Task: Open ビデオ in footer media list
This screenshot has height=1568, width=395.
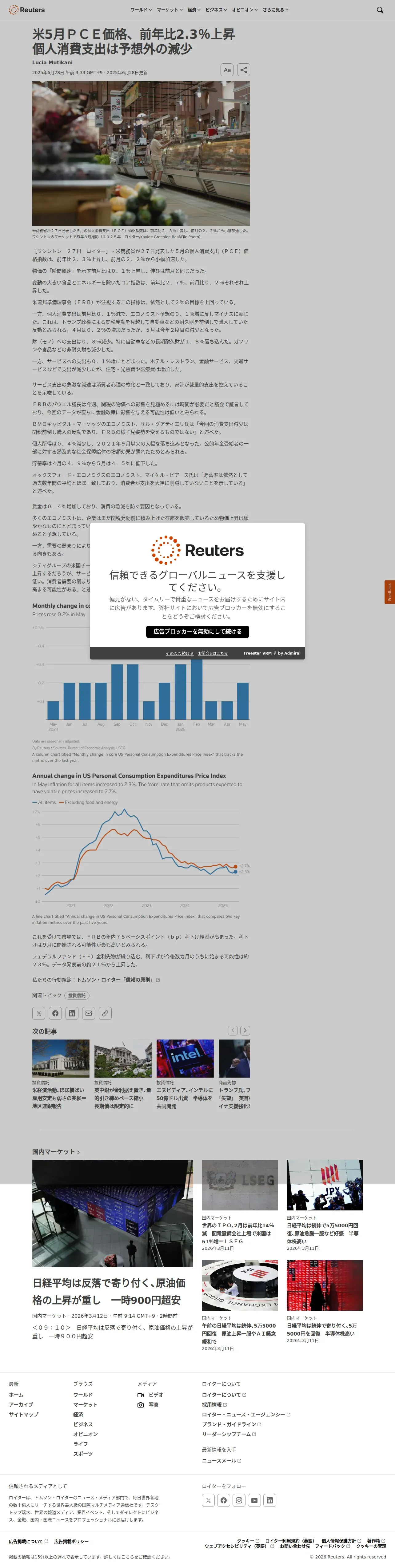Action: pyautogui.click(x=150, y=1395)
